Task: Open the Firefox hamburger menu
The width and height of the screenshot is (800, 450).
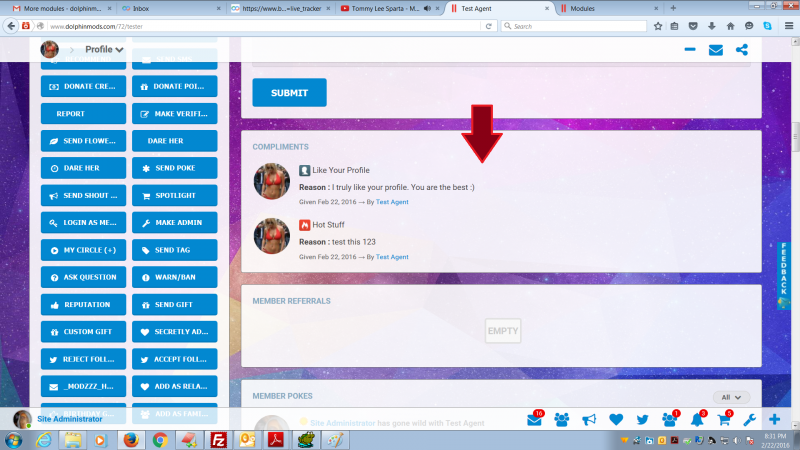Action: tap(789, 26)
